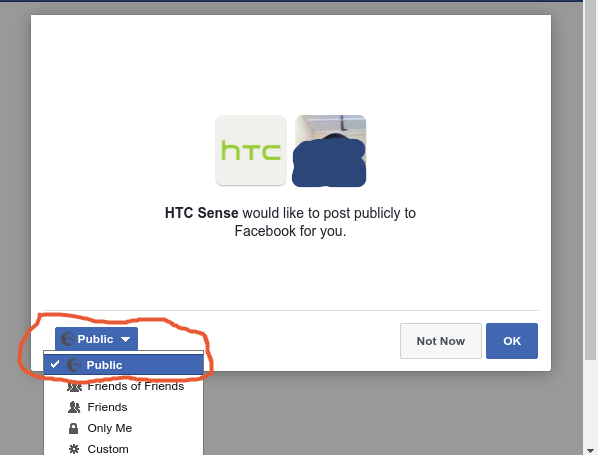Click the HTC Sense bold app name
The height and width of the screenshot is (455, 598).
point(201,213)
